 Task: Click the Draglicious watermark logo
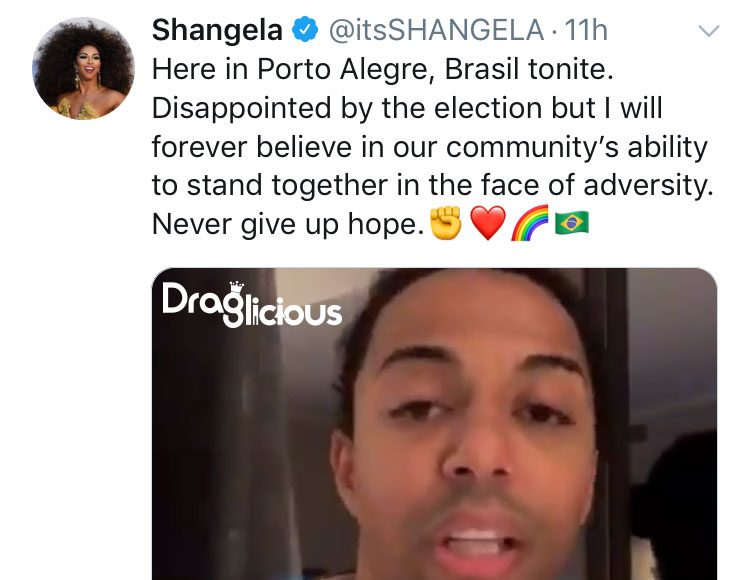[x=252, y=304]
